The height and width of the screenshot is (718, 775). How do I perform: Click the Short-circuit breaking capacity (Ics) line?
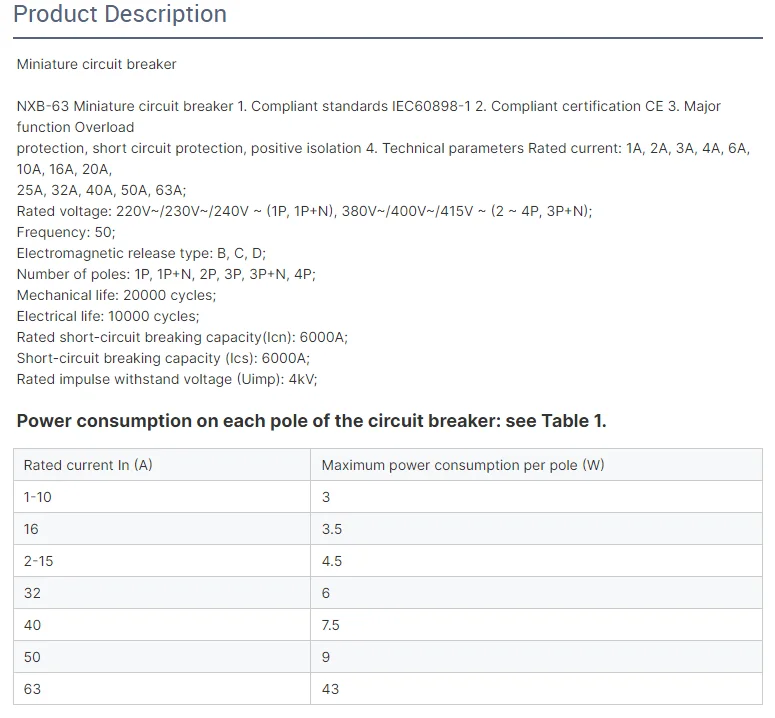pyautogui.click(x=163, y=358)
